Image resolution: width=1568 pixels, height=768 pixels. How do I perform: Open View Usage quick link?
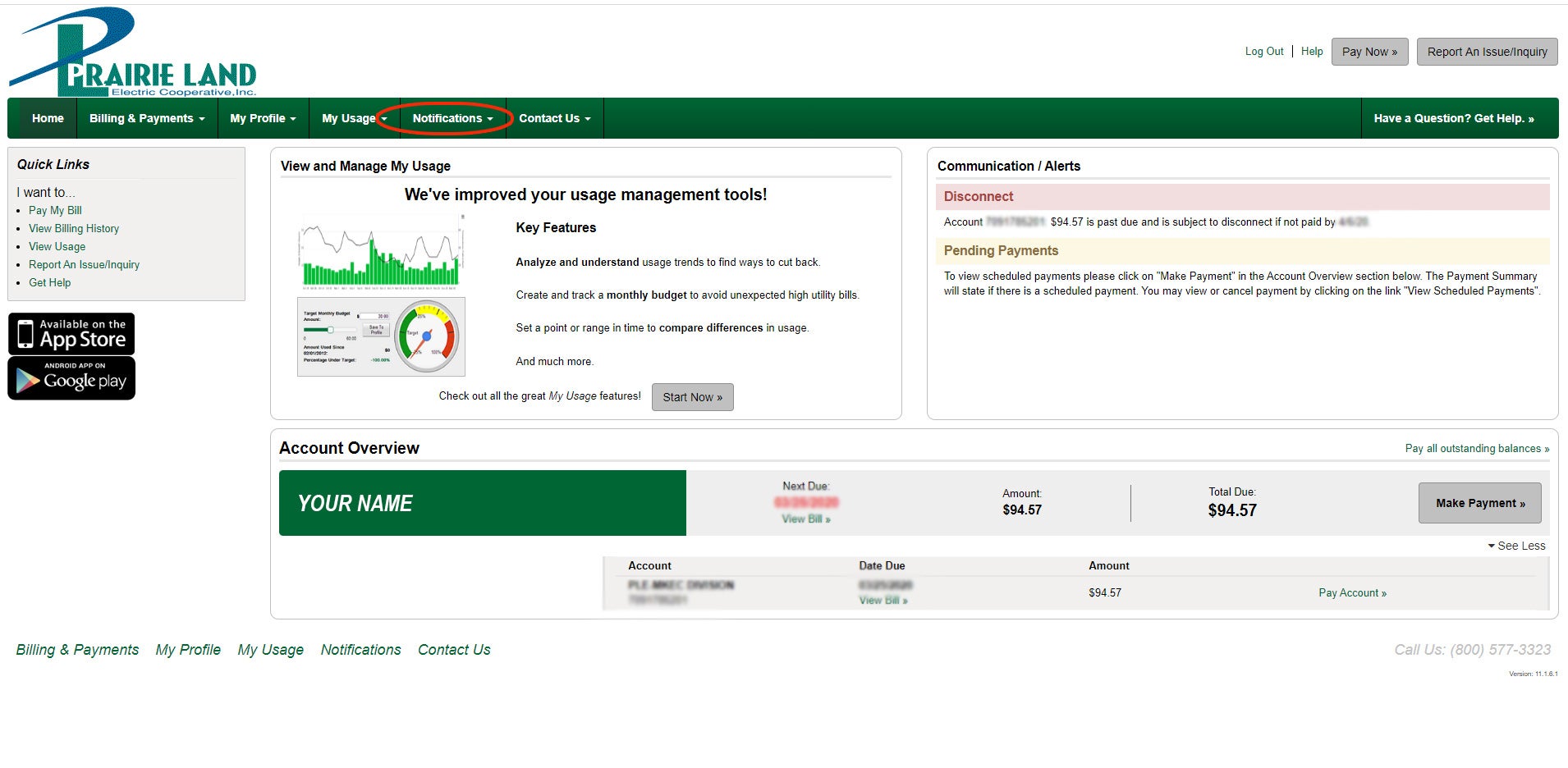(x=57, y=246)
